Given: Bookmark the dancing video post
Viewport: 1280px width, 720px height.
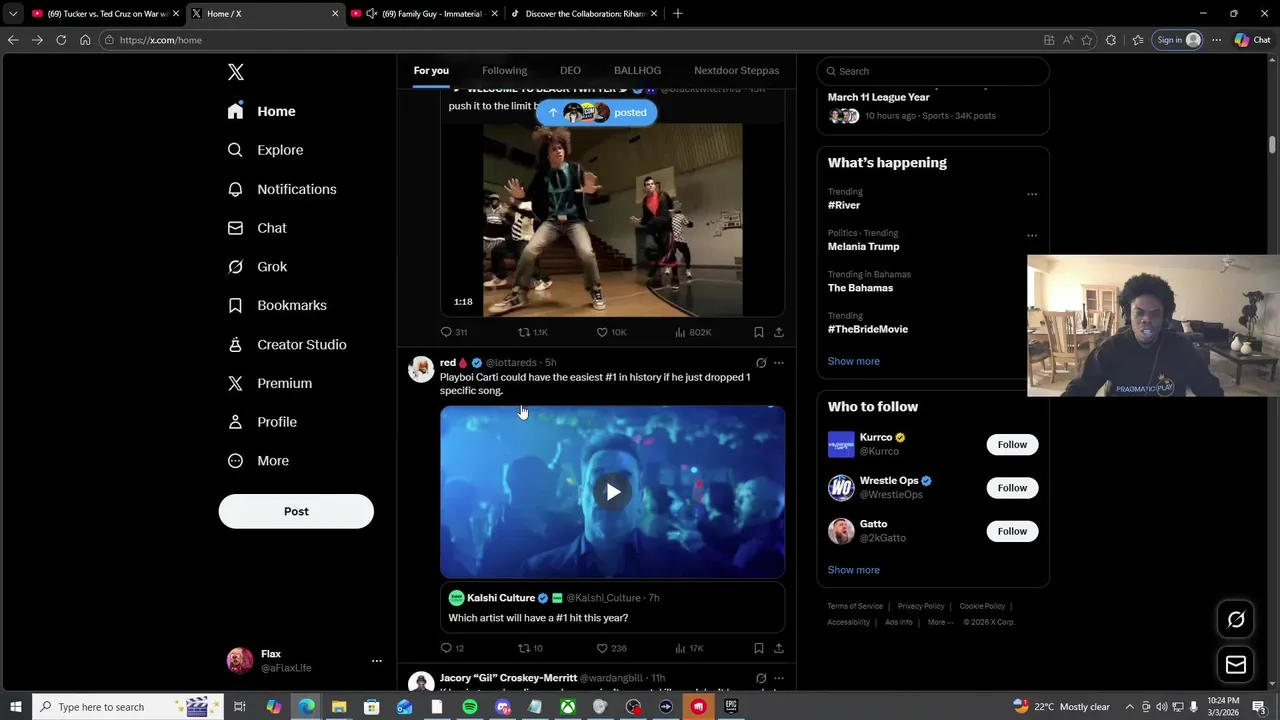Looking at the screenshot, I should 759,332.
